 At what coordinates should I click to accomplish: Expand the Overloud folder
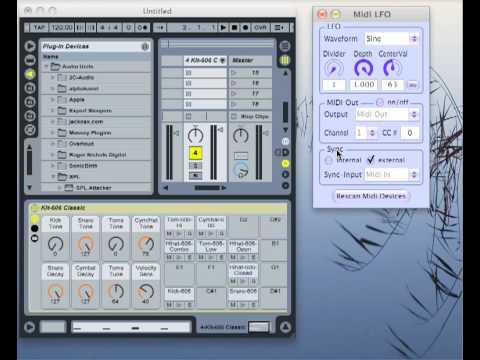(x=52, y=144)
